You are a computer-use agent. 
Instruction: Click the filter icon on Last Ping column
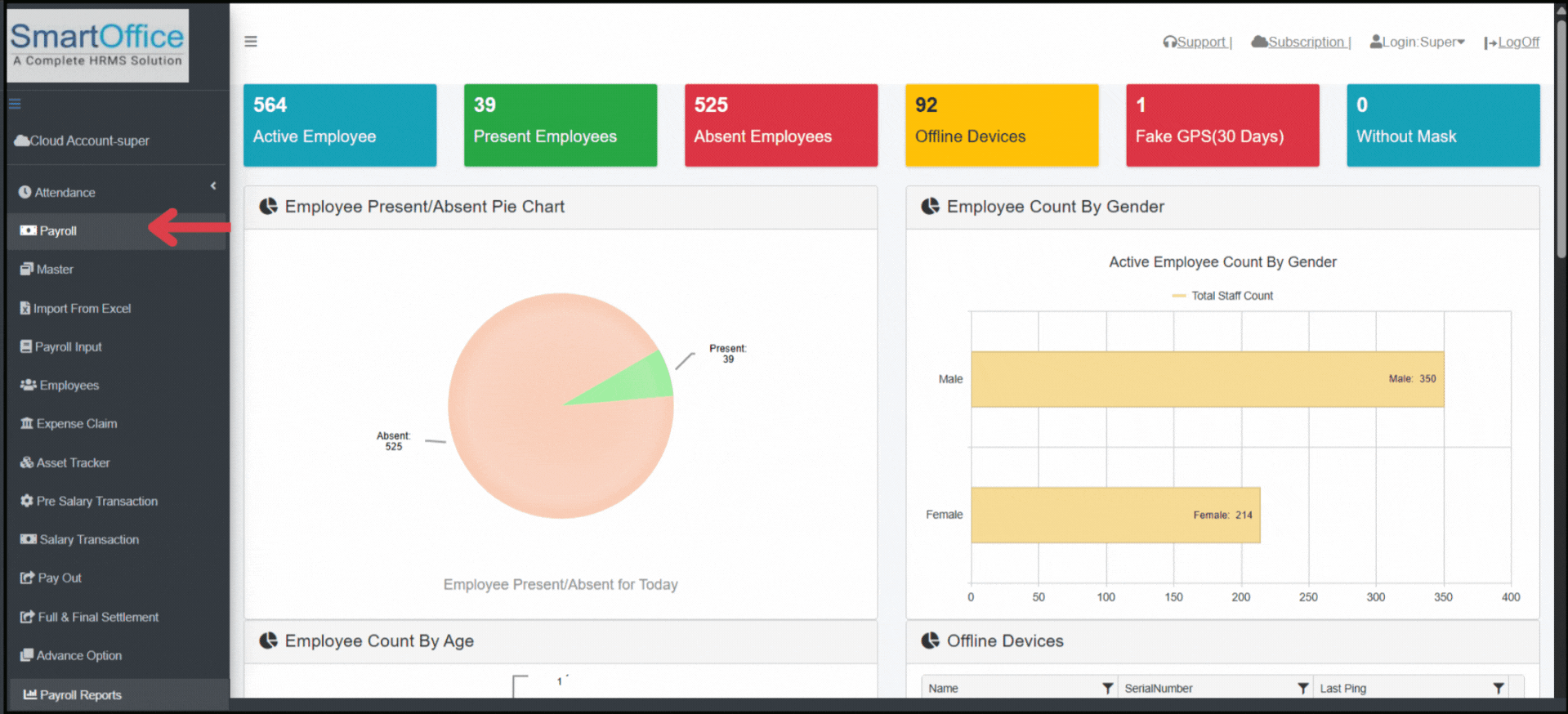(1499, 689)
